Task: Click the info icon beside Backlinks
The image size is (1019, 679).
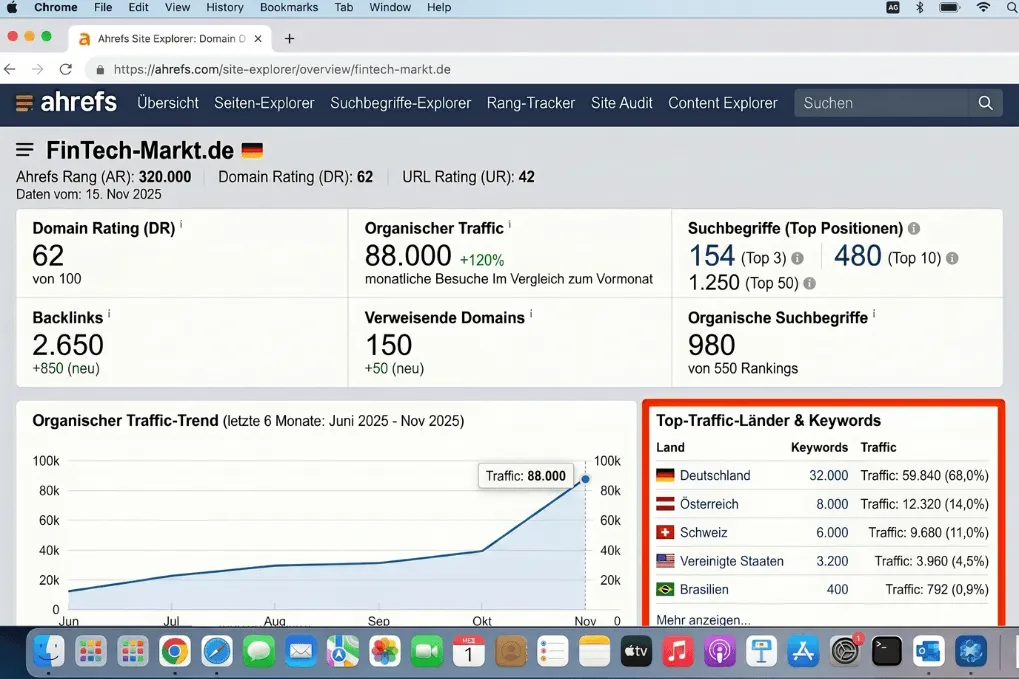Action: [109, 314]
